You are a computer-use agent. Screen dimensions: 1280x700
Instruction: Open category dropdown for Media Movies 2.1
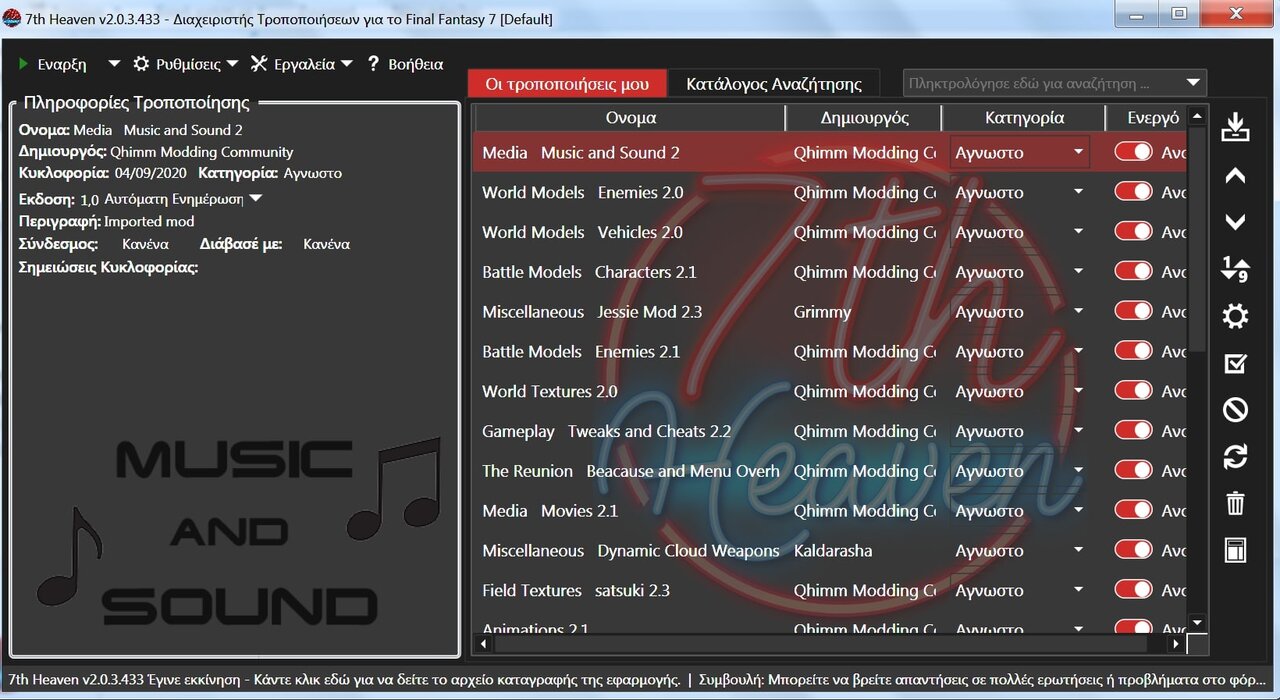[1078, 511]
